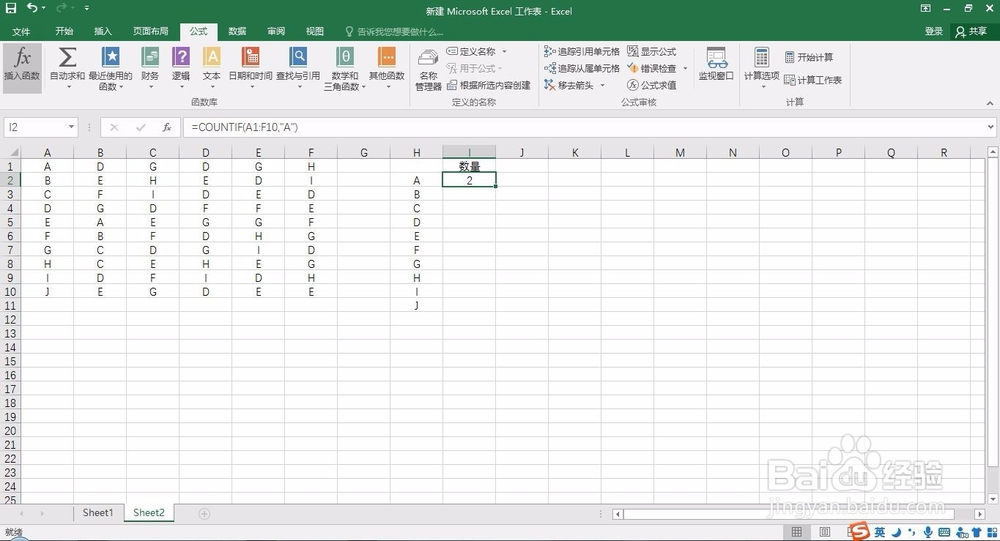Click the Share (共享) button
Screen dimensions: 1000x541
pyautogui.click(x=971, y=31)
